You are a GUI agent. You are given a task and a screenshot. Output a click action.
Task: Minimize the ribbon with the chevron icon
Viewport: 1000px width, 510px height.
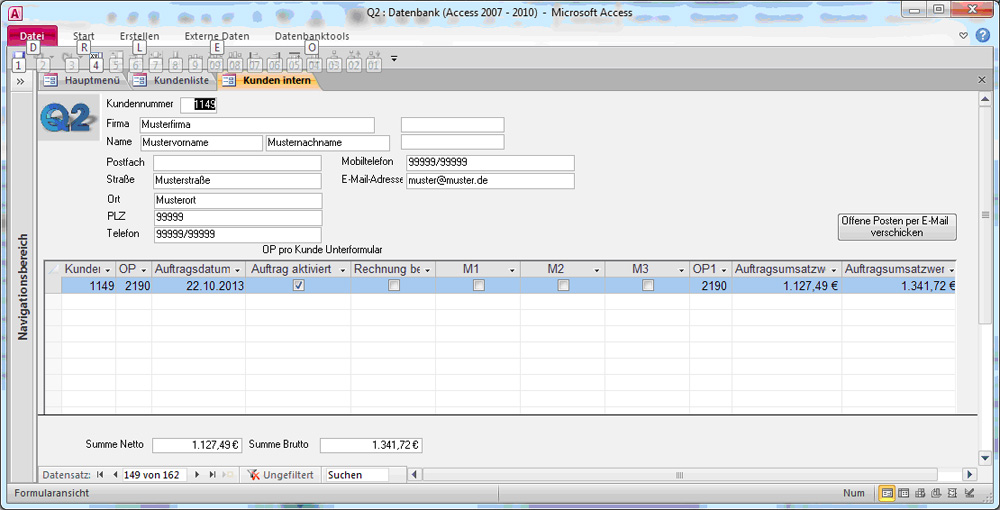964,36
